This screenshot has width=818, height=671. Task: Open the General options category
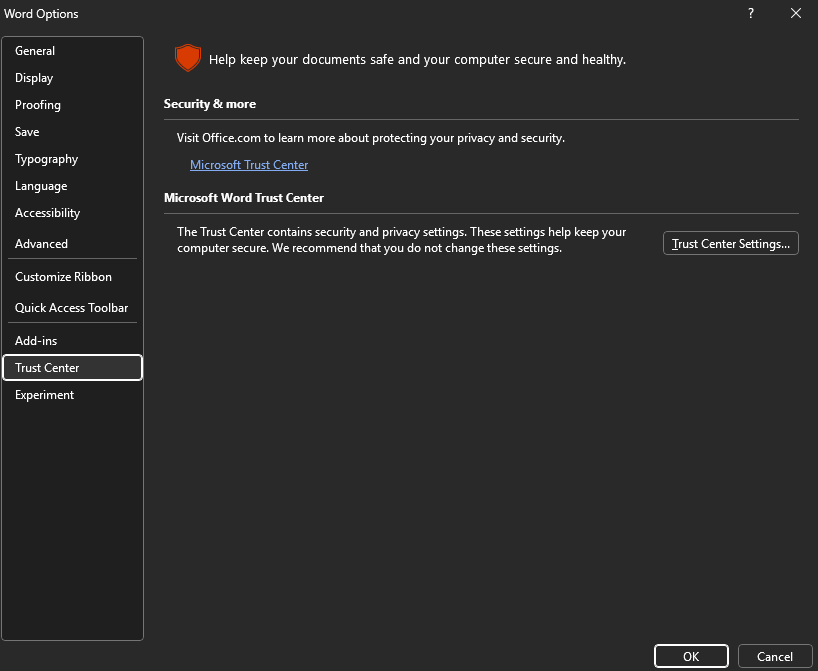[x=73, y=51]
